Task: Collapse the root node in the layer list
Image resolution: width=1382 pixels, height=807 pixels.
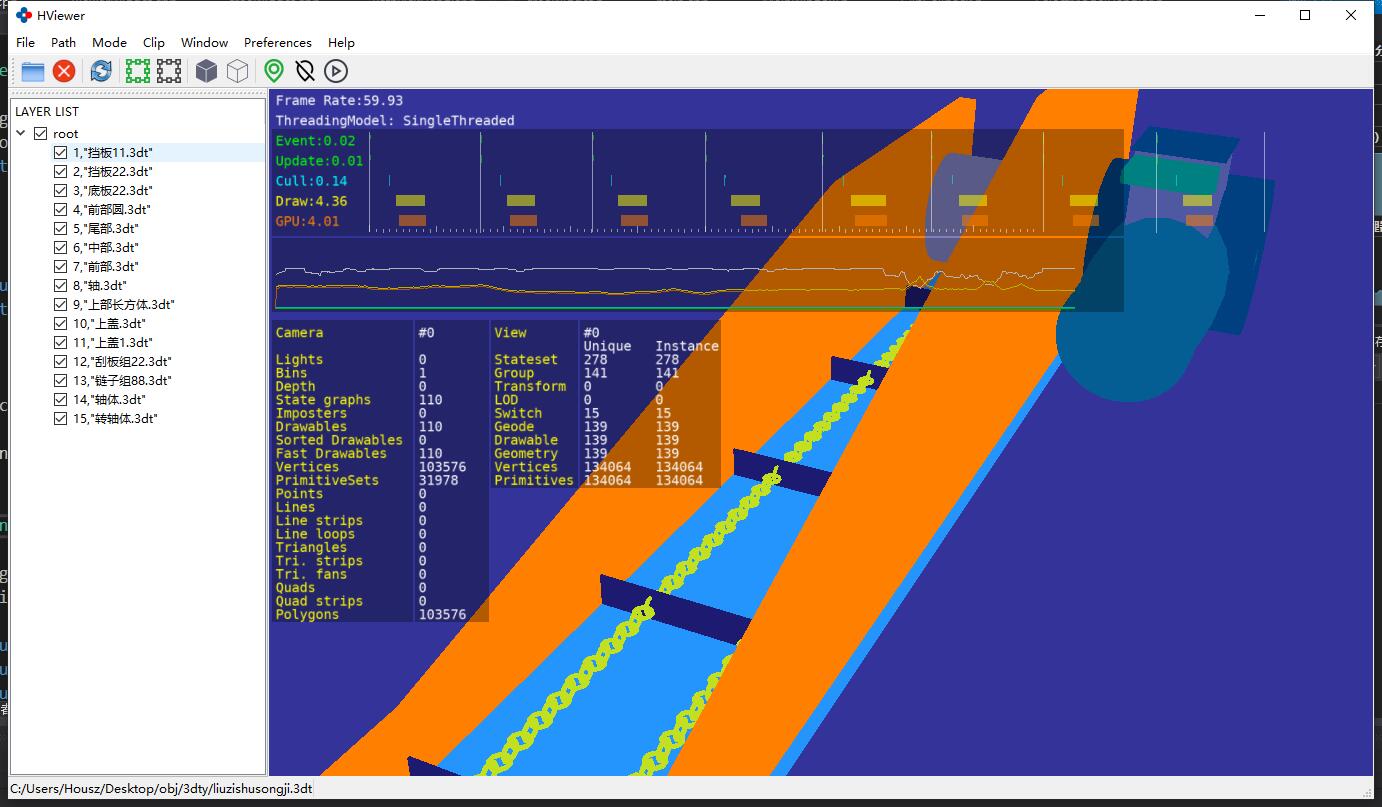Action: [x=21, y=133]
